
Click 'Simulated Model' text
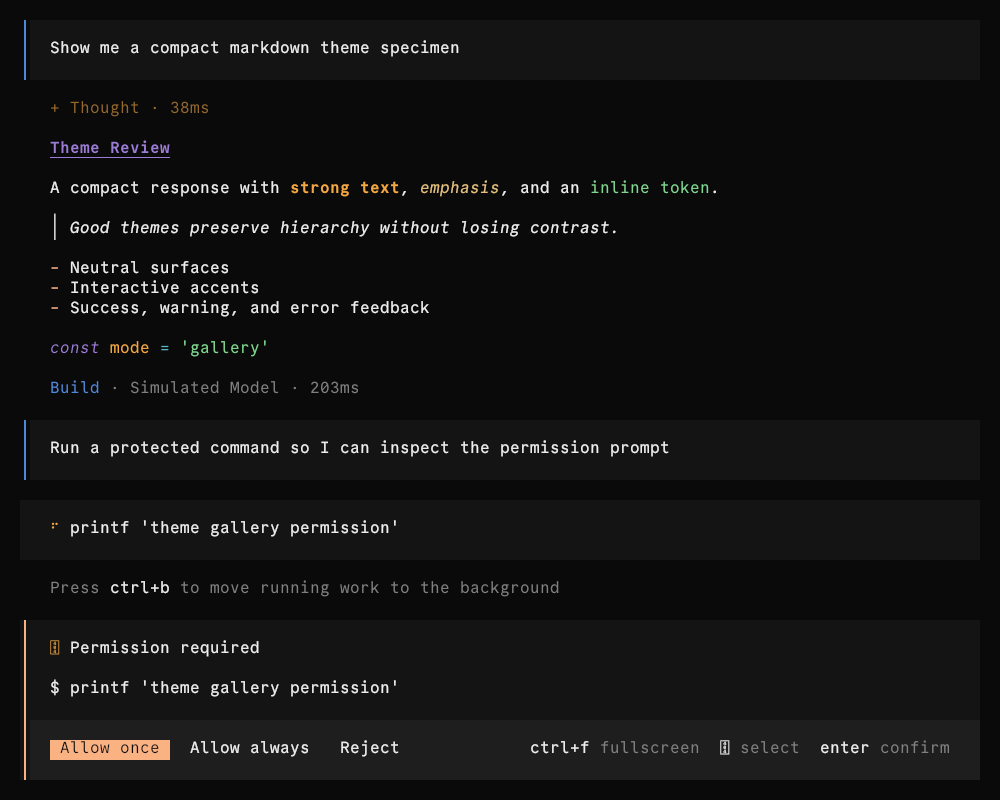coord(204,388)
